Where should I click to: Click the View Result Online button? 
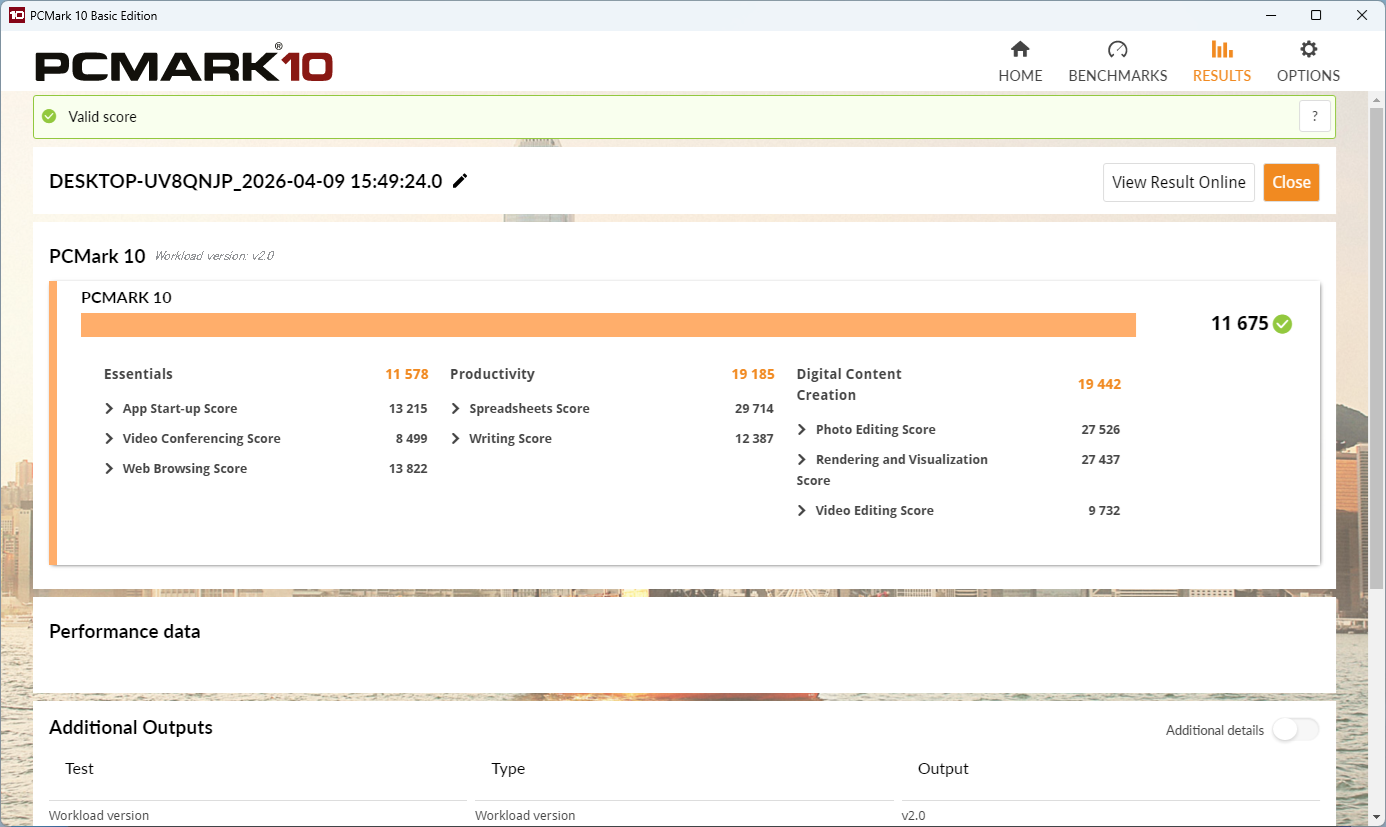click(x=1179, y=182)
